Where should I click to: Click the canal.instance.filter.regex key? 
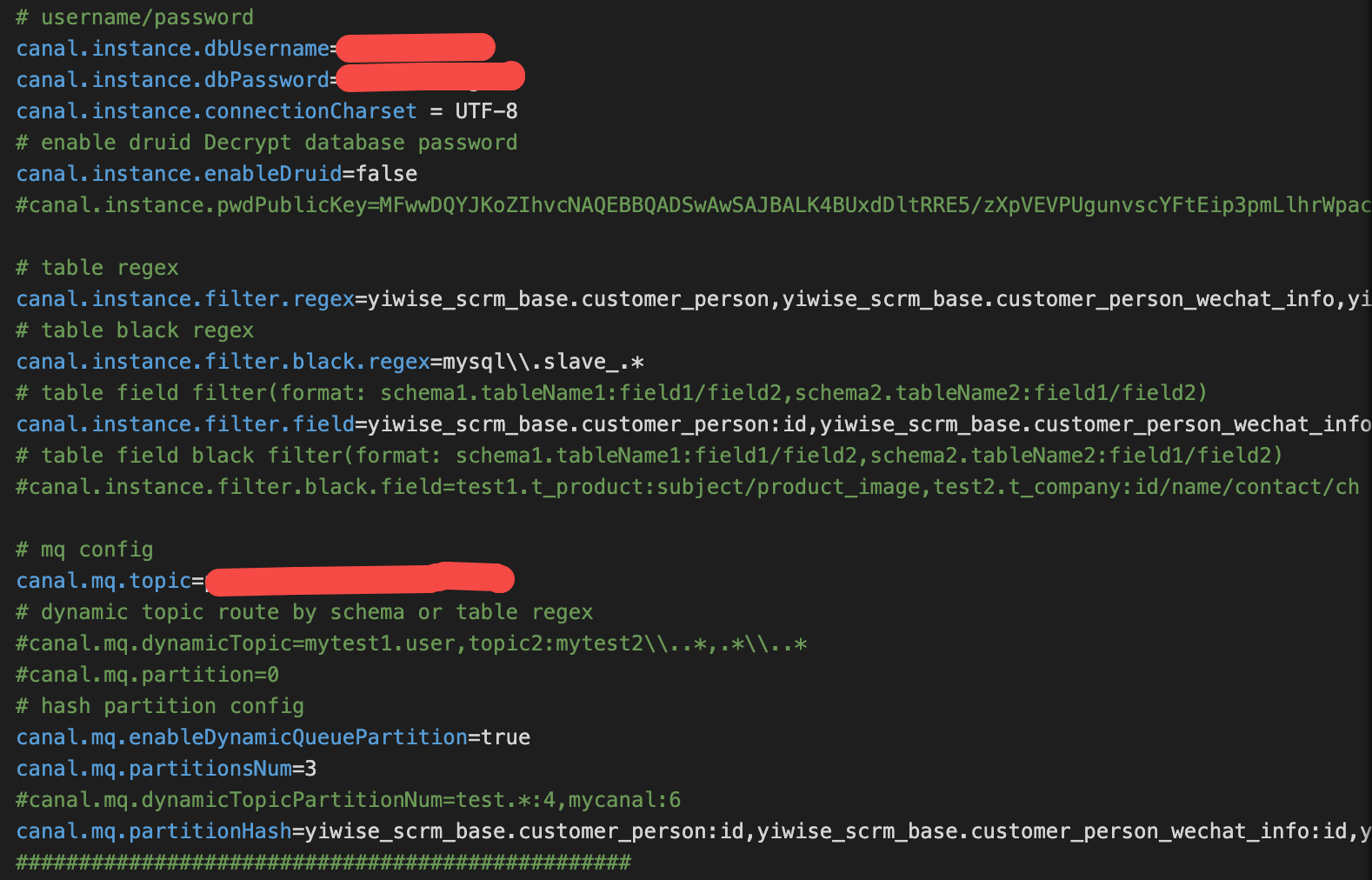click(185, 299)
